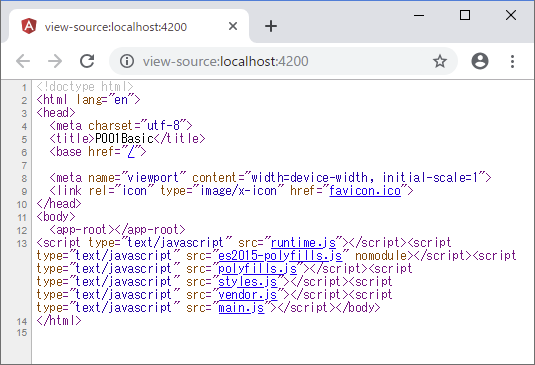The height and width of the screenshot is (365, 535).
Task: Click the html lang="en" tag
Action: 88,100
